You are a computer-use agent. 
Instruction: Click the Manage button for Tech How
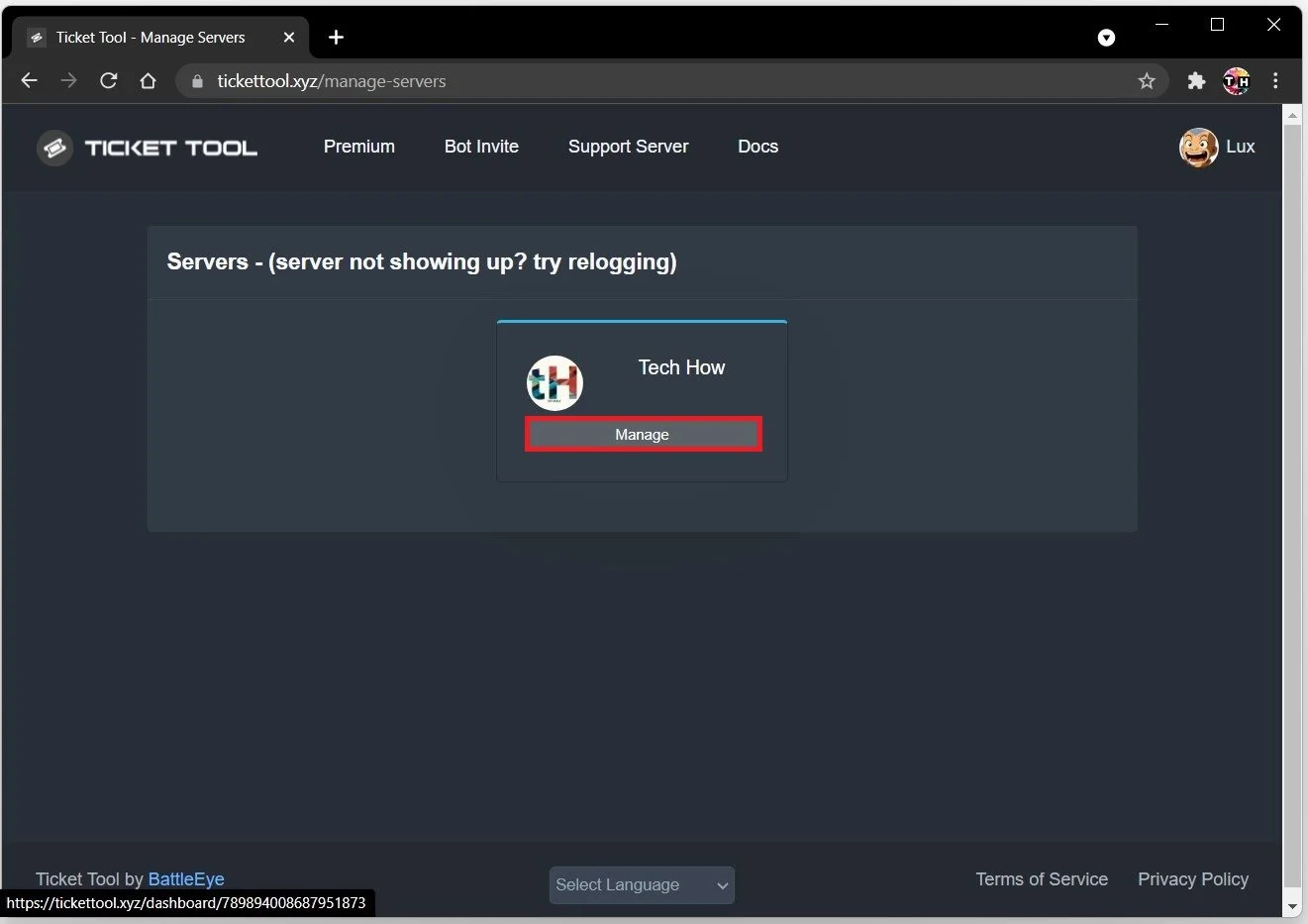coord(643,435)
